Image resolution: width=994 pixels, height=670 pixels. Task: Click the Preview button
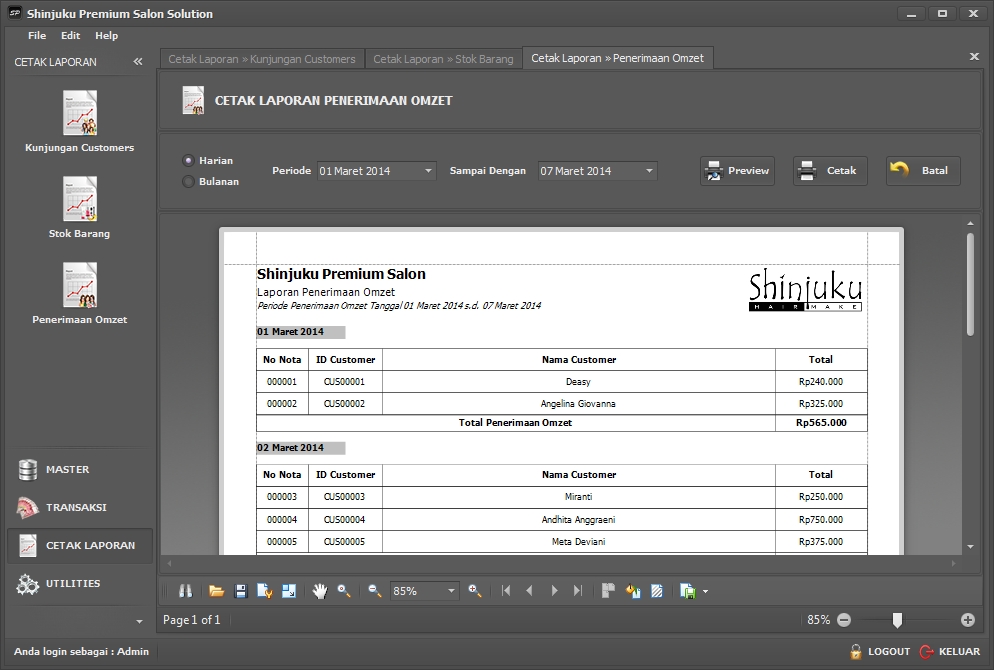(x=737, y=171)
